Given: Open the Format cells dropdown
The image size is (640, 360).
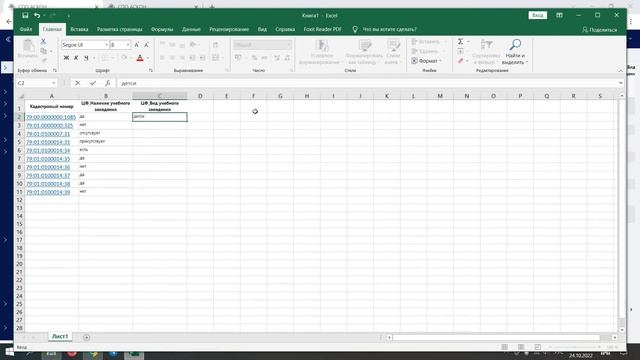Looking at the screenshot, I should 427,61.
